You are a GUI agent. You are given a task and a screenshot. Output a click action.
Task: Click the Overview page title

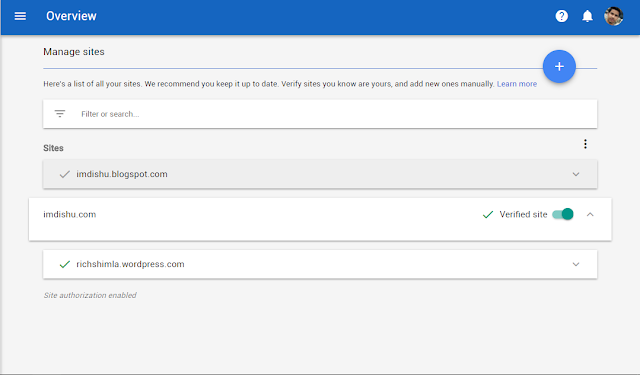click(71, 16)
